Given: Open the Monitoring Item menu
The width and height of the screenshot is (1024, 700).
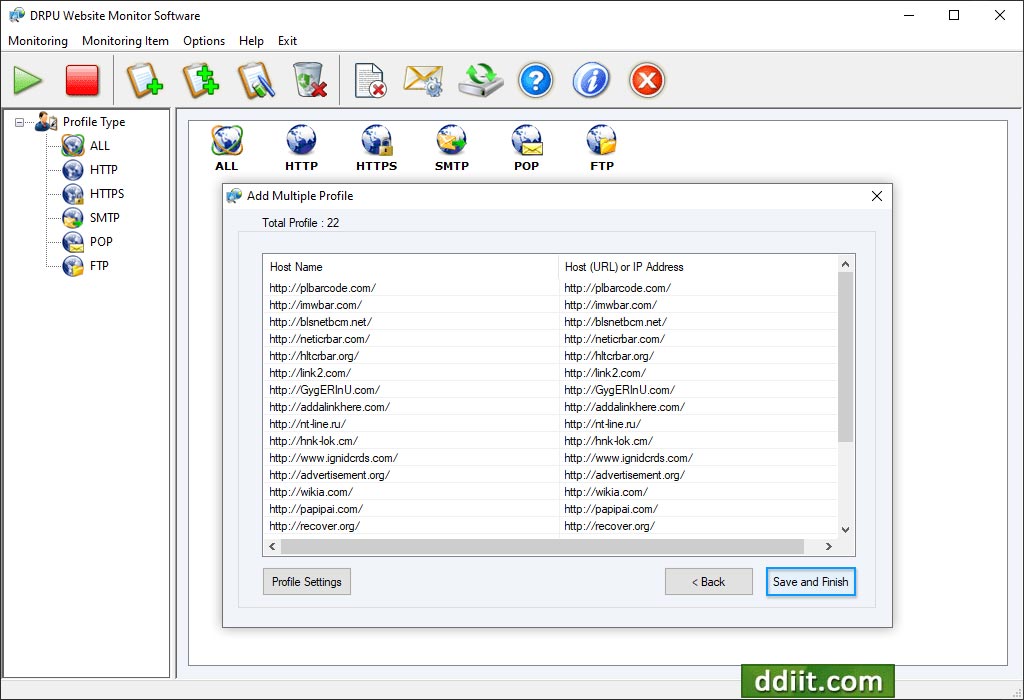Looking at the screenshot, I should pos(125,41).
